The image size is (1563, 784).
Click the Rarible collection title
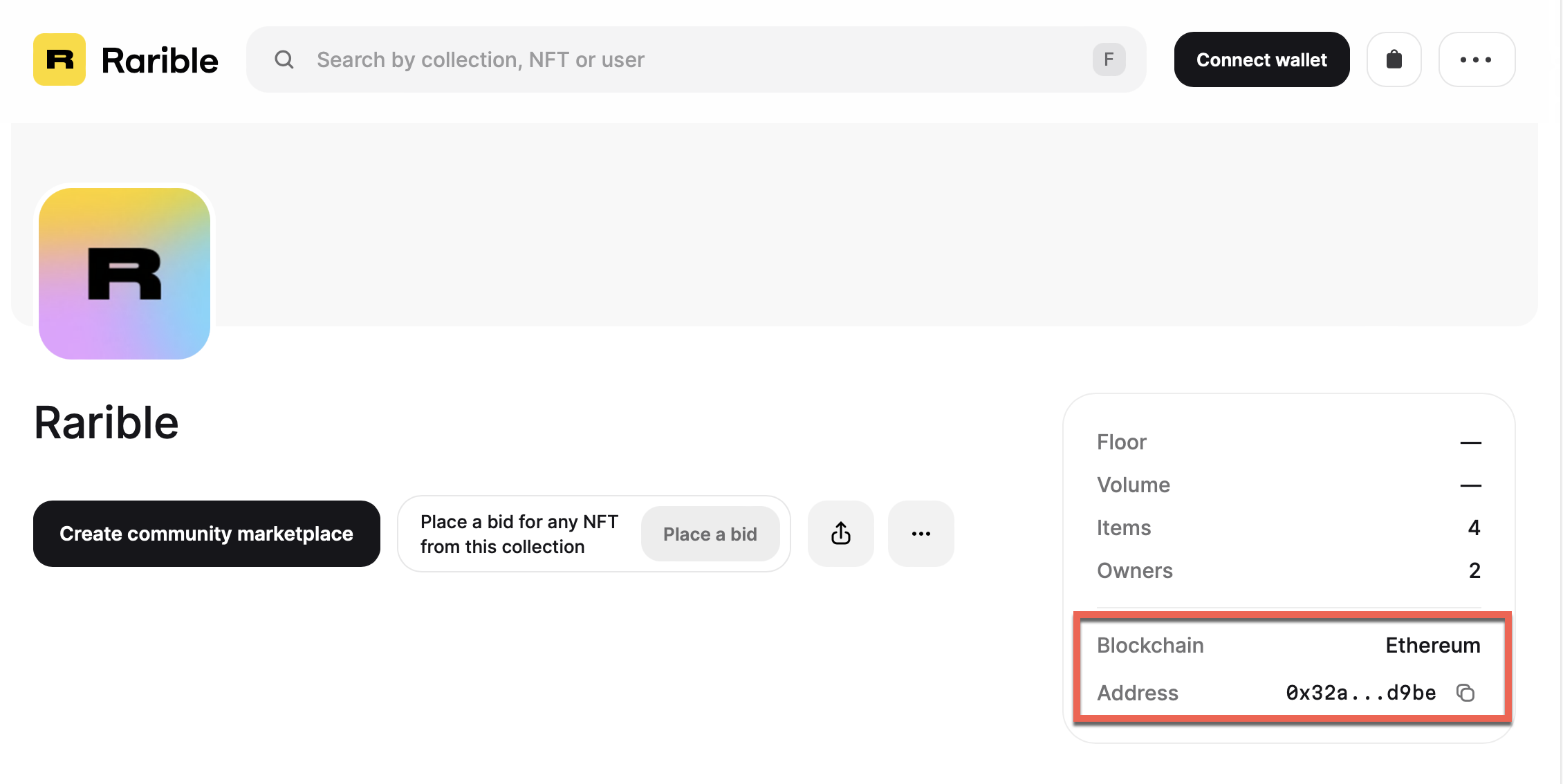point(106,422)
